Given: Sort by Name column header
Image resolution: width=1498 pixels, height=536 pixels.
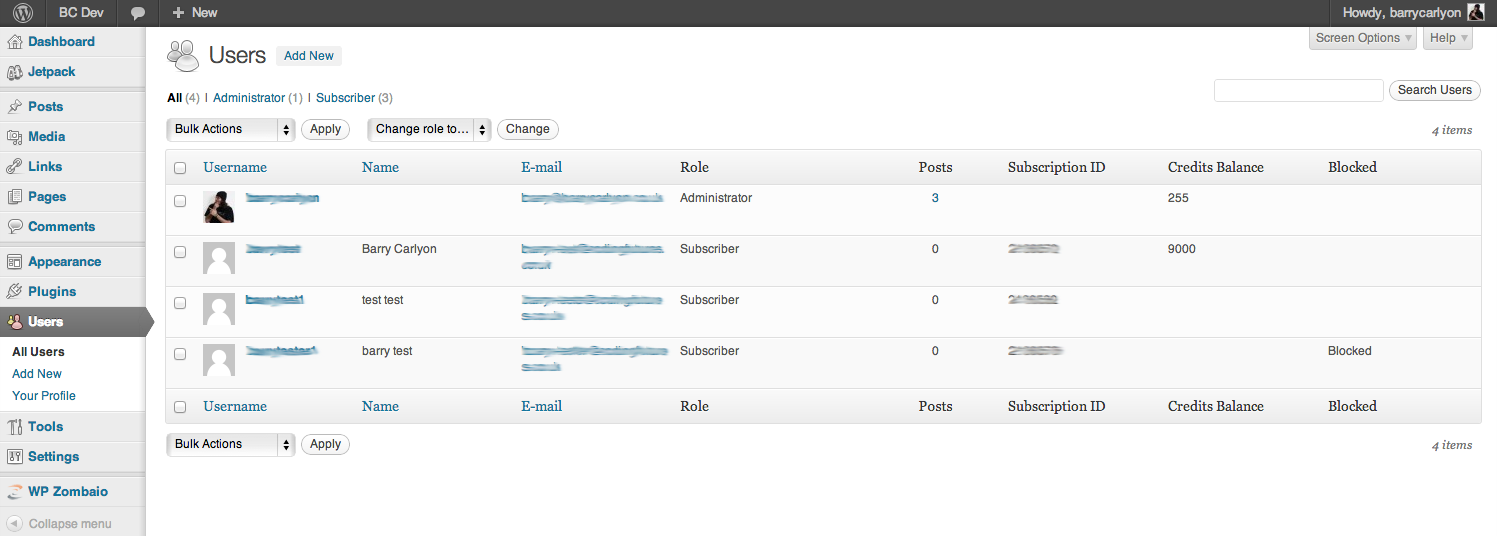Looking at the screenshot, I should (x=380, y=168).
